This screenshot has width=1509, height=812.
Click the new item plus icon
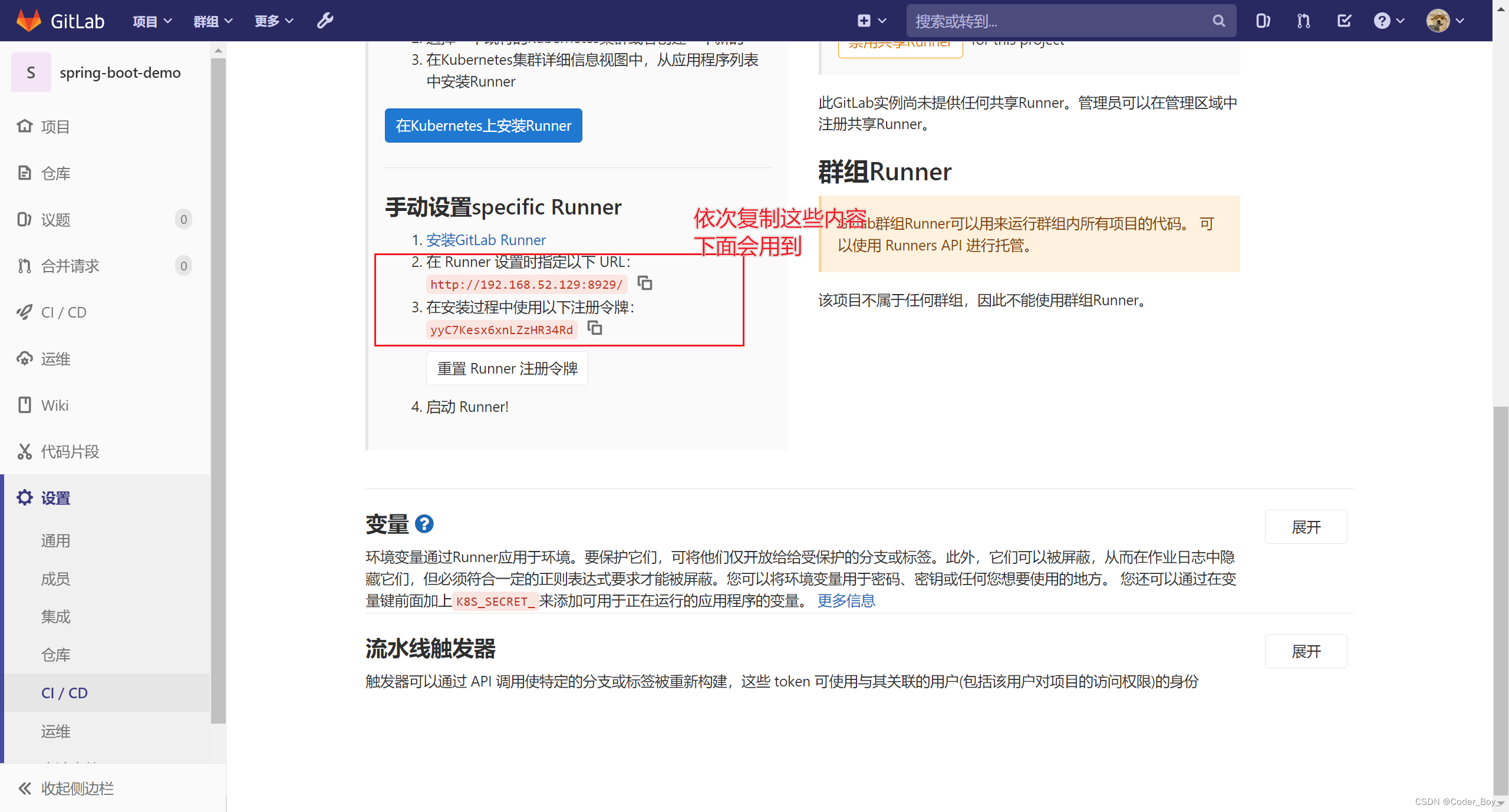[864, 21]
